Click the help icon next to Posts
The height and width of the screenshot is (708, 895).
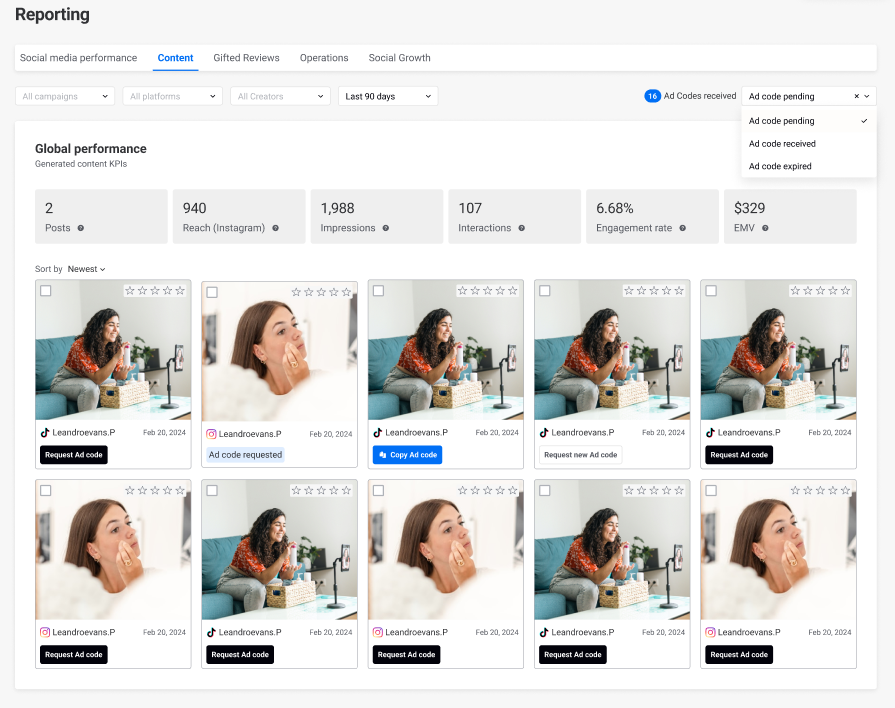81,228
